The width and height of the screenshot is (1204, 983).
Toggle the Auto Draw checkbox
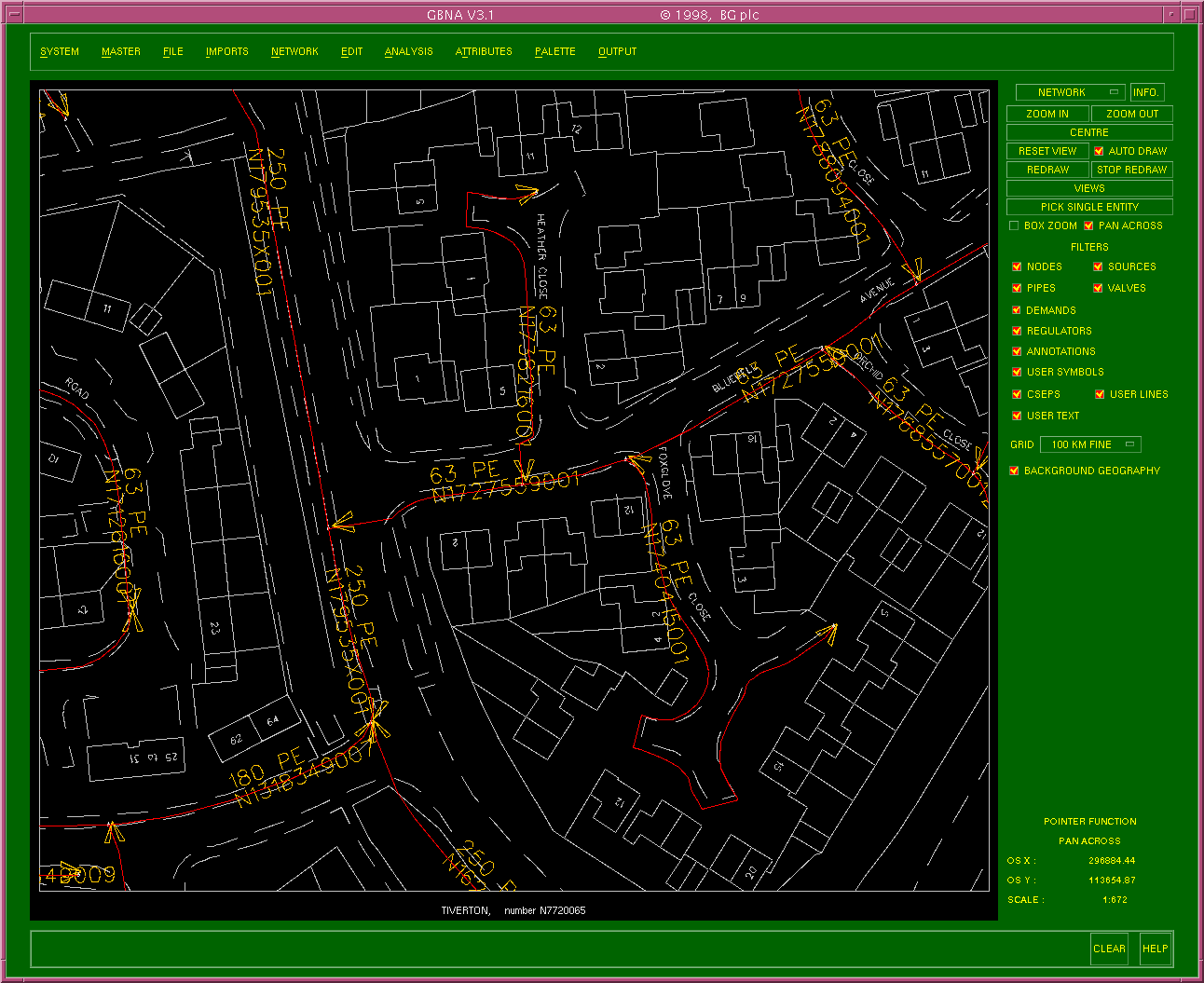click(x=1099, y=151)
